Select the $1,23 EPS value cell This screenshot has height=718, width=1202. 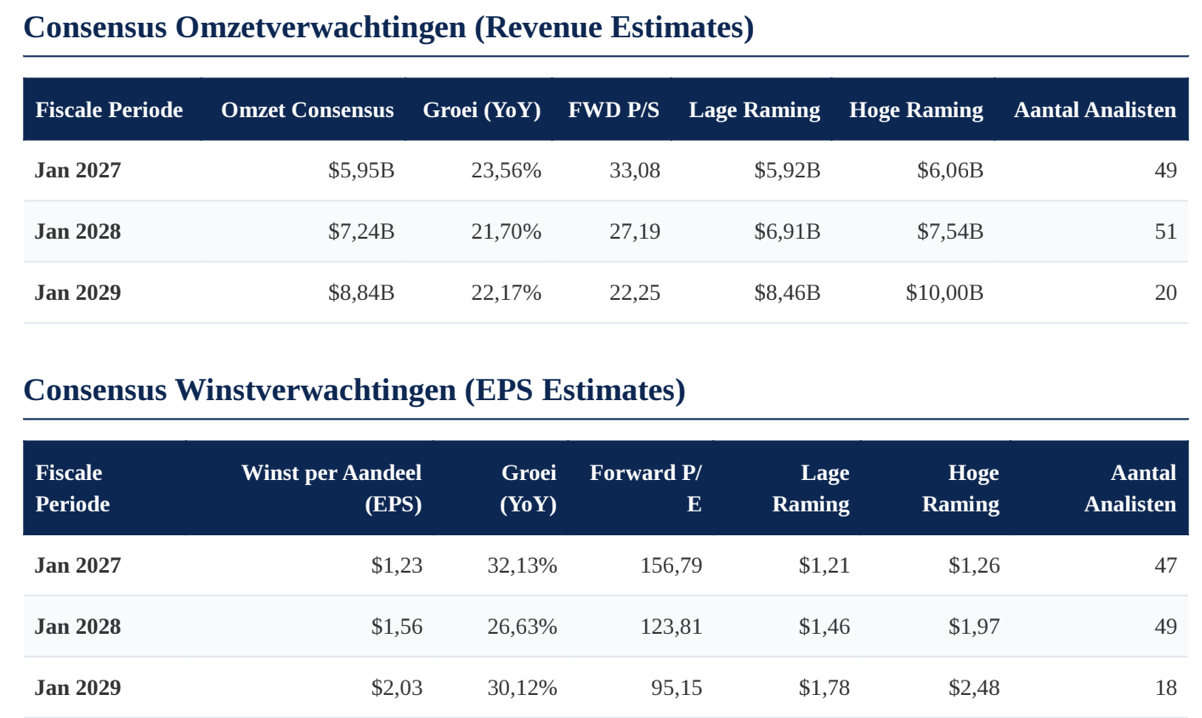click(396, 566)
